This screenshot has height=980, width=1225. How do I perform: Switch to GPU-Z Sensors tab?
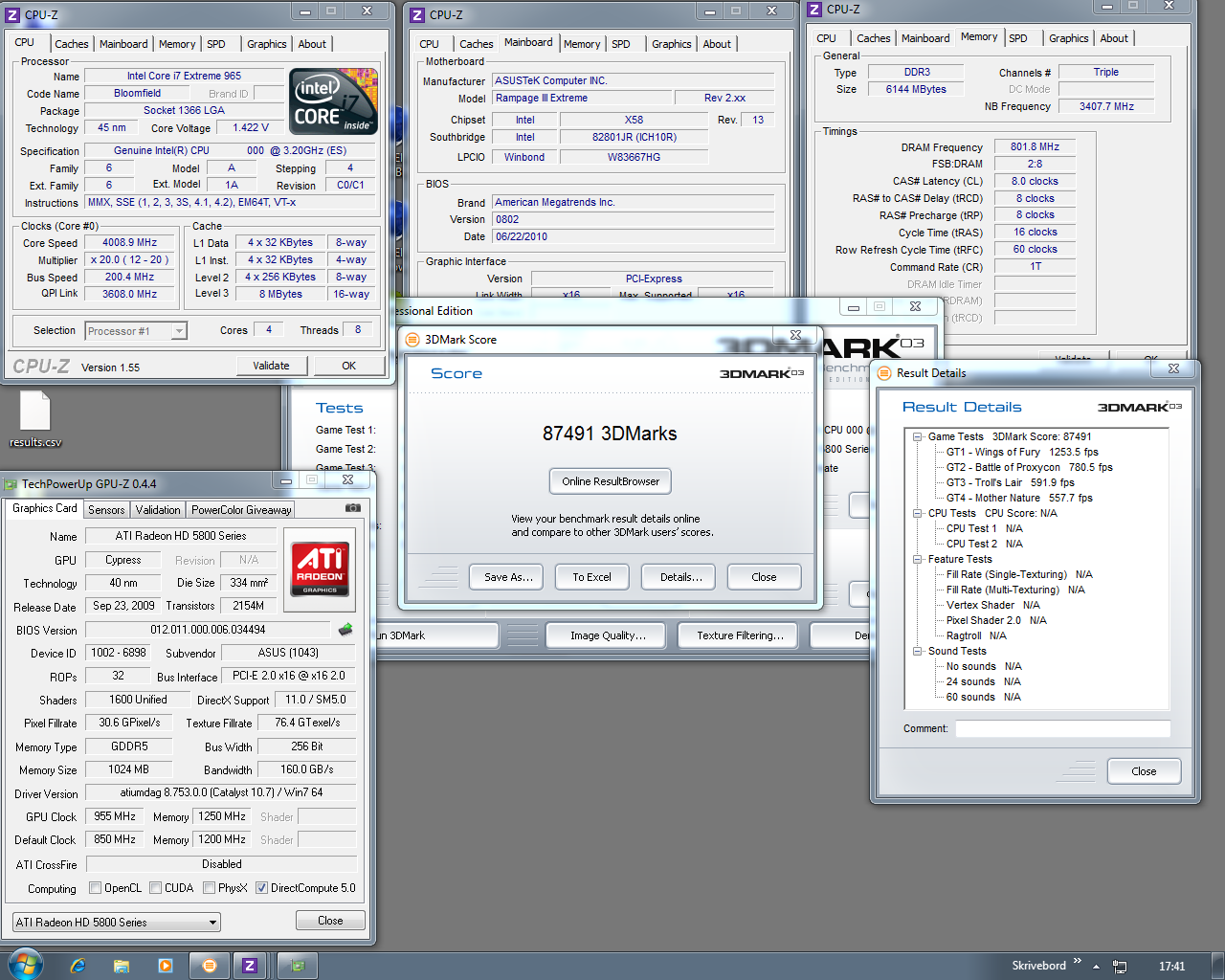(106, 510)
